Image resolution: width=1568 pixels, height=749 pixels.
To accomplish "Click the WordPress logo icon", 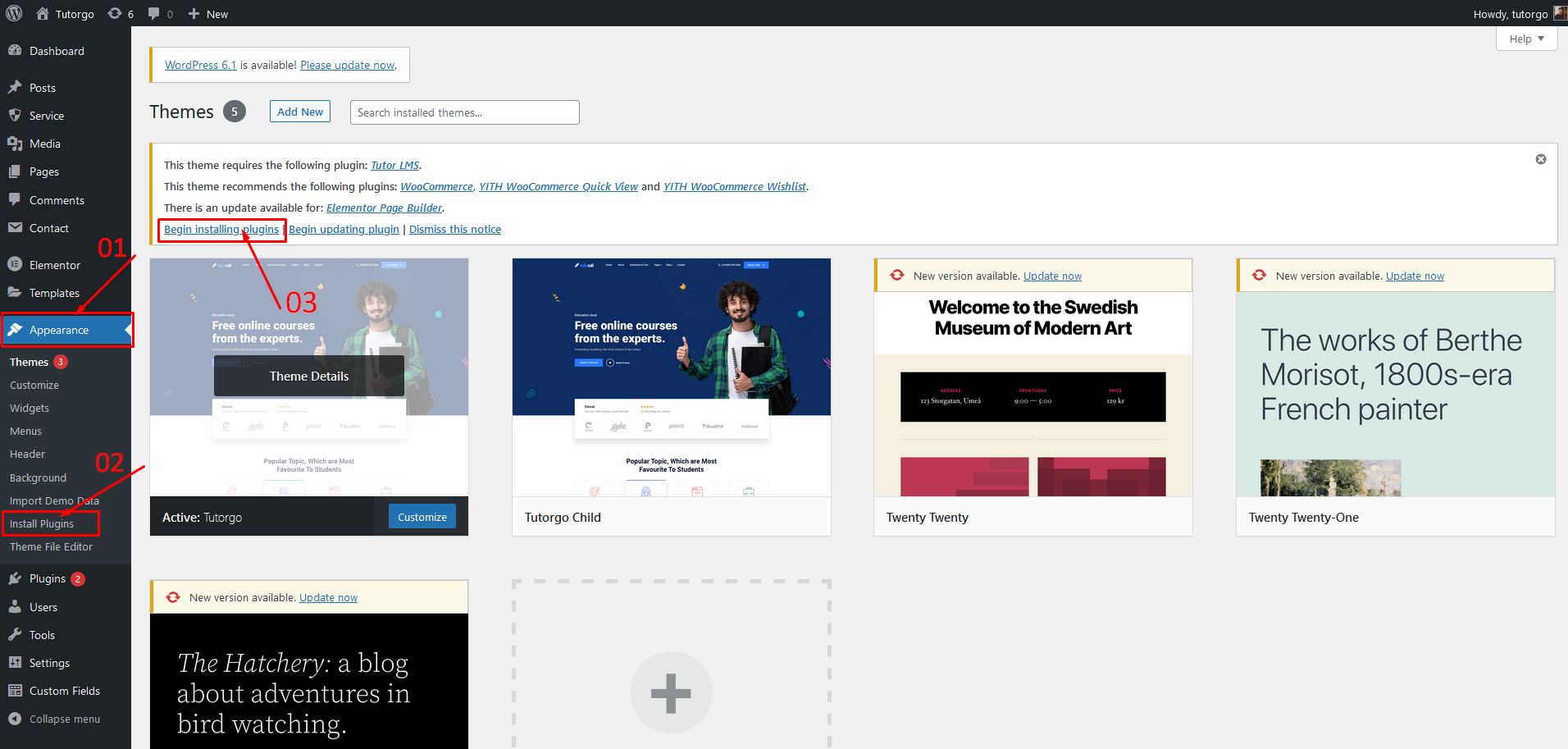I will pos(15,13).
